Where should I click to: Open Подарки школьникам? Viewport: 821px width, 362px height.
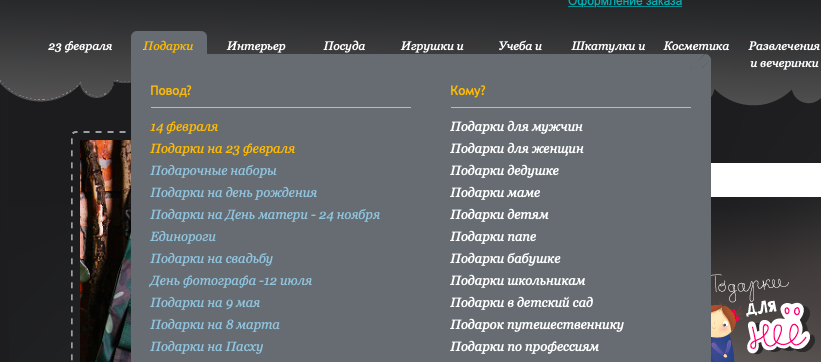click(x=517, y=281)
